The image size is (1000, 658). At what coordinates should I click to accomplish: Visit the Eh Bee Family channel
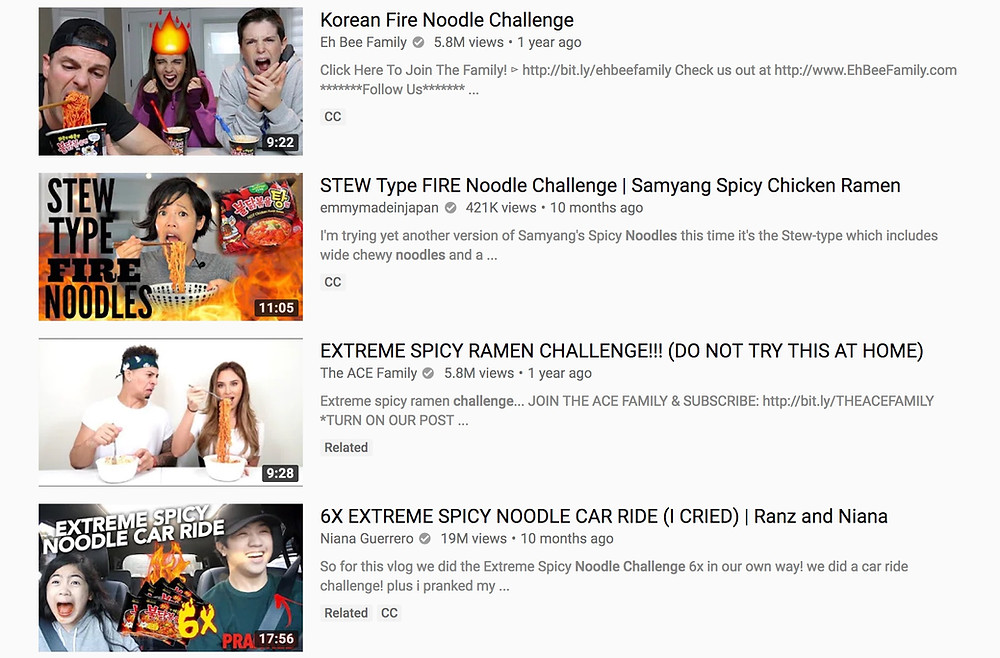364,42
